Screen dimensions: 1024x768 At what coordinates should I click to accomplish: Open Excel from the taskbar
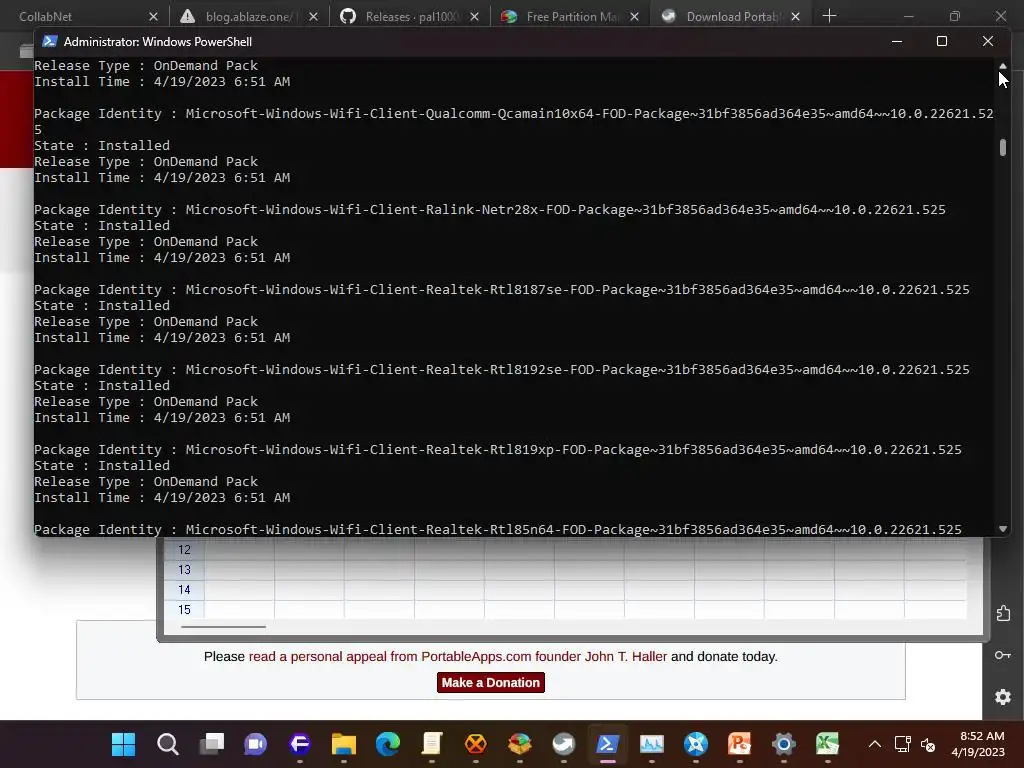pos(827,744)
